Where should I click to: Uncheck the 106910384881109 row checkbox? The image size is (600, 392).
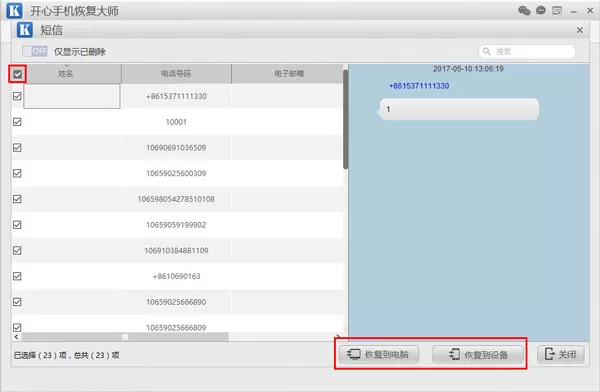tap(17, 250)
